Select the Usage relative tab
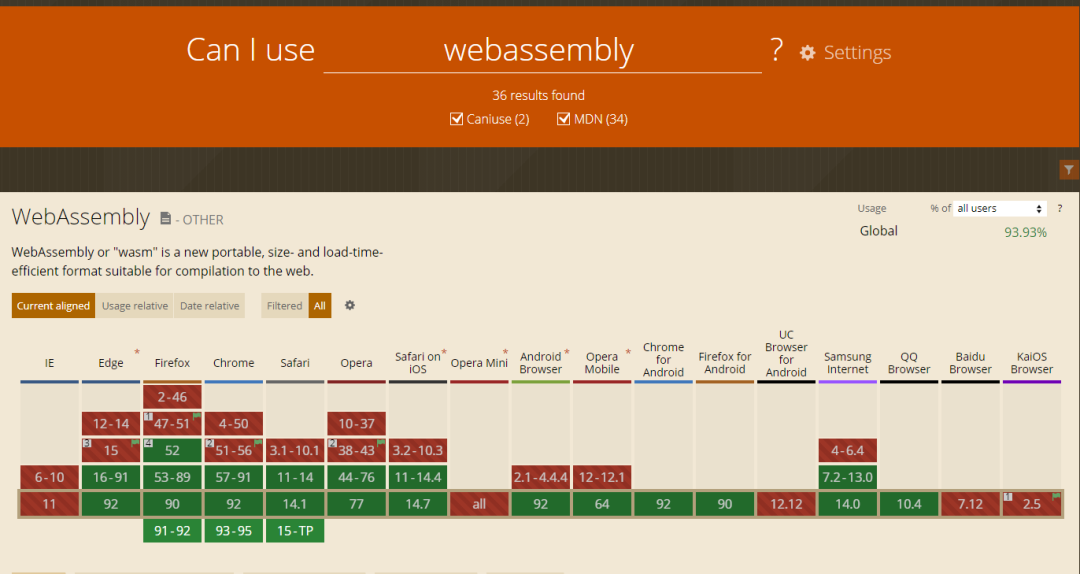Viewport: 1080px width, 574px height. [x=135, y=306]
